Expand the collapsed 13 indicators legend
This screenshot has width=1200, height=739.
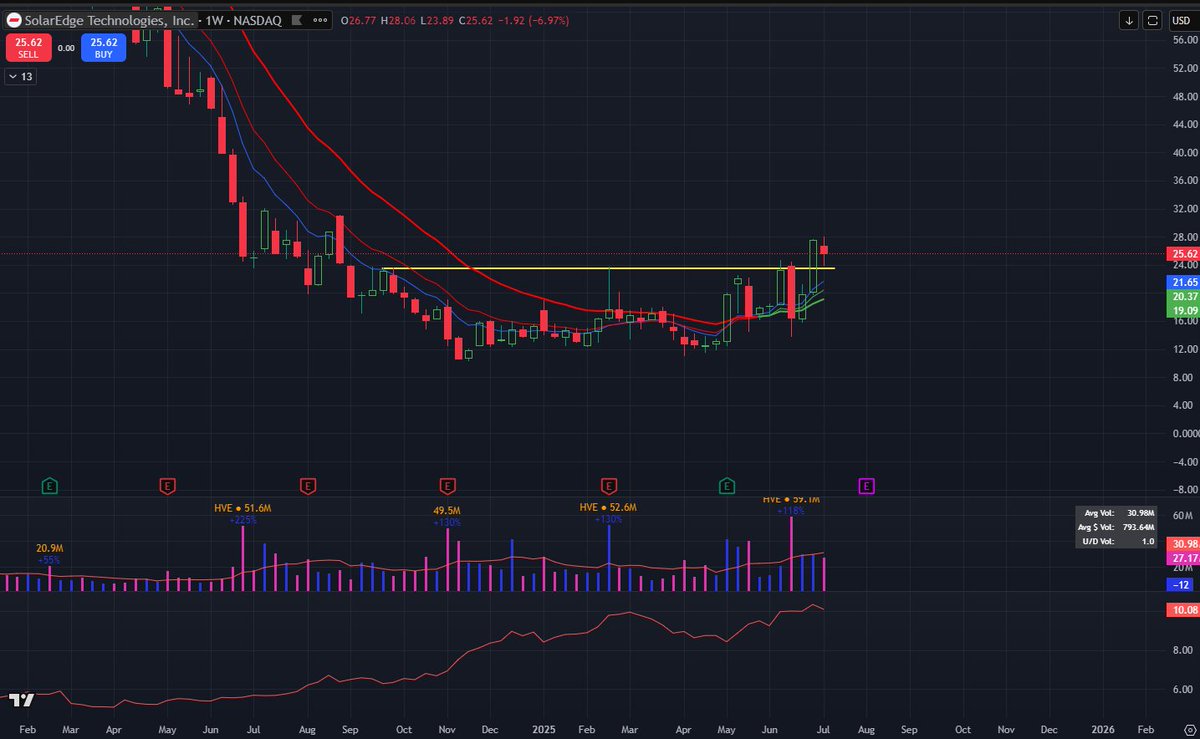pos(20,76)
